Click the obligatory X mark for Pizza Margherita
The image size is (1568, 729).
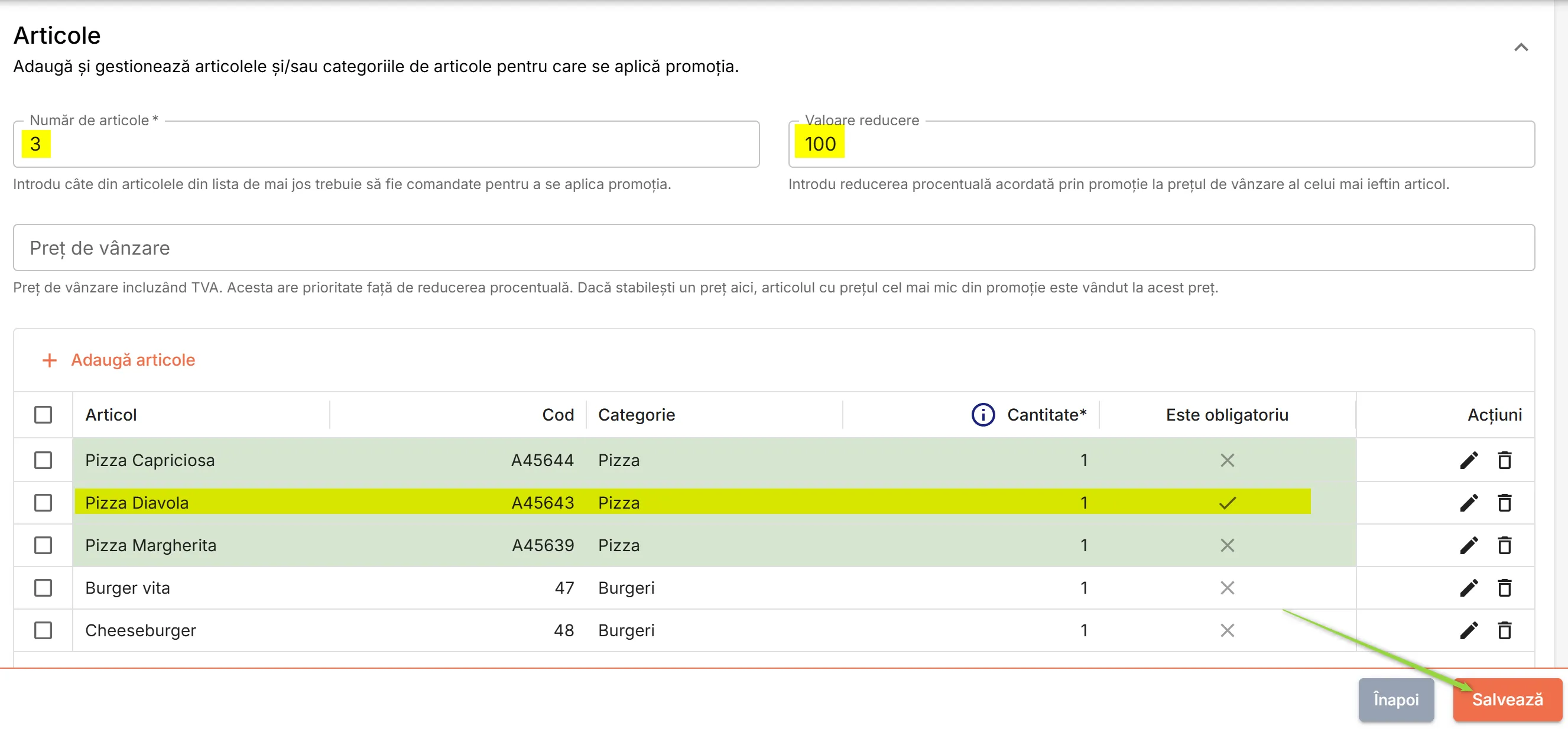point(1227,546)
